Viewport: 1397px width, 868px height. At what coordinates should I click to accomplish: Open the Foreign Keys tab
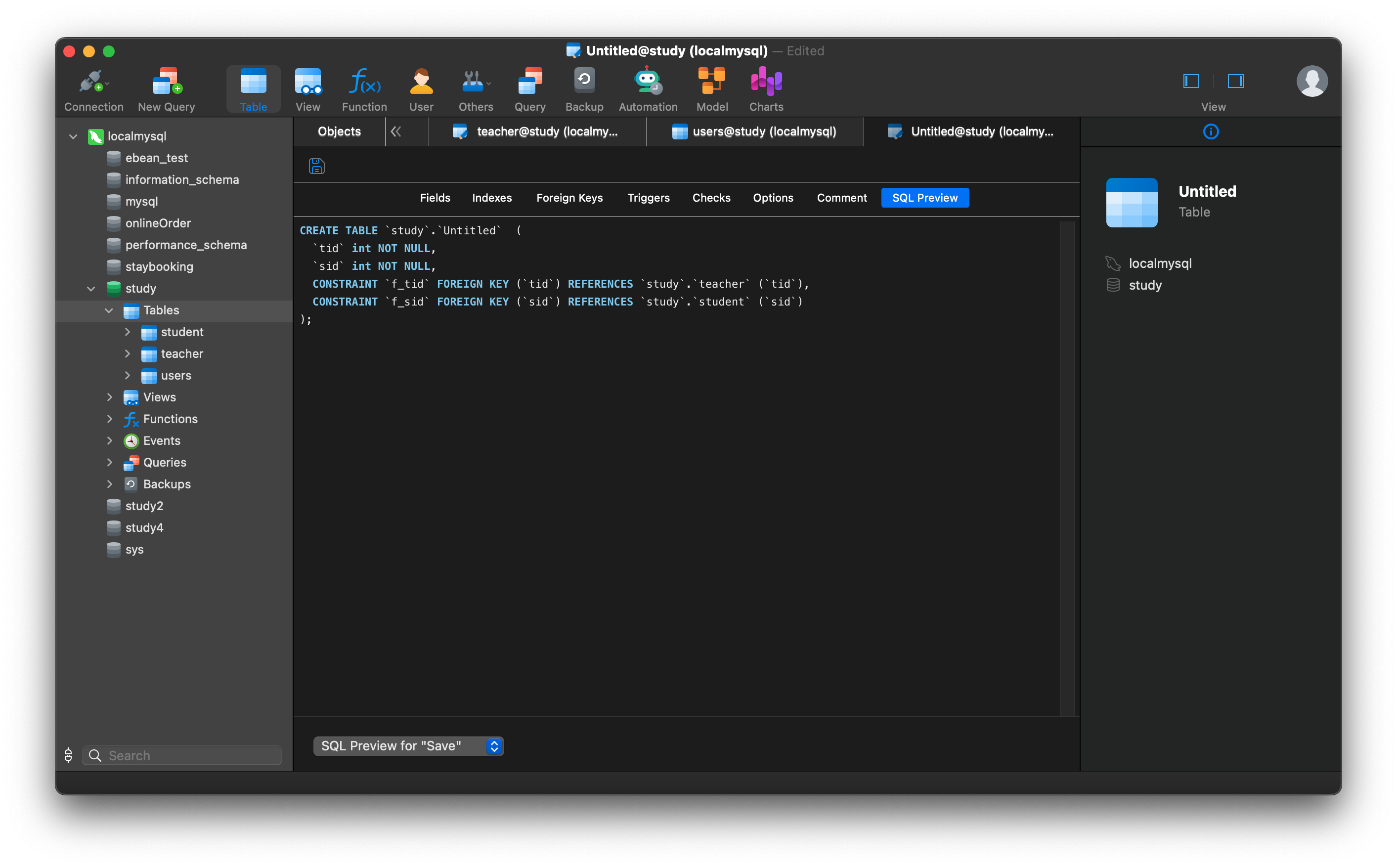[x=569, y=198]
